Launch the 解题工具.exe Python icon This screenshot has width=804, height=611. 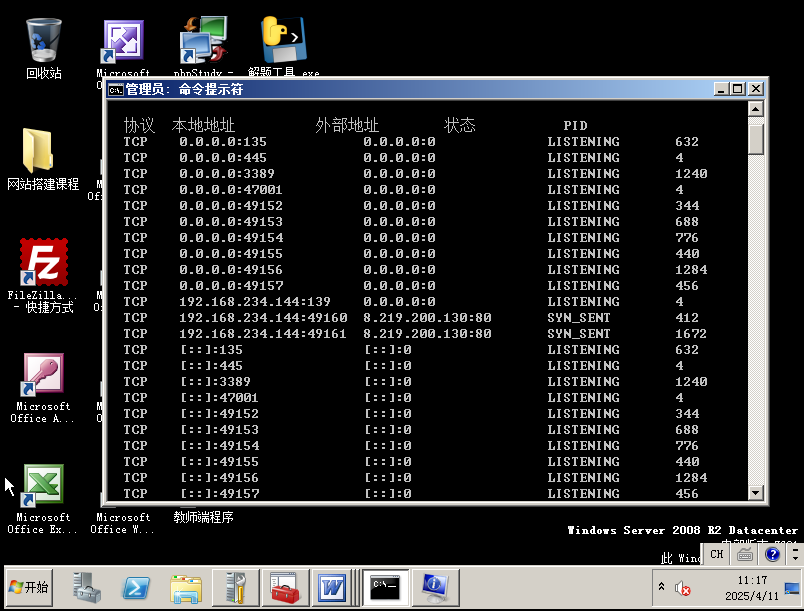(284, 40)
